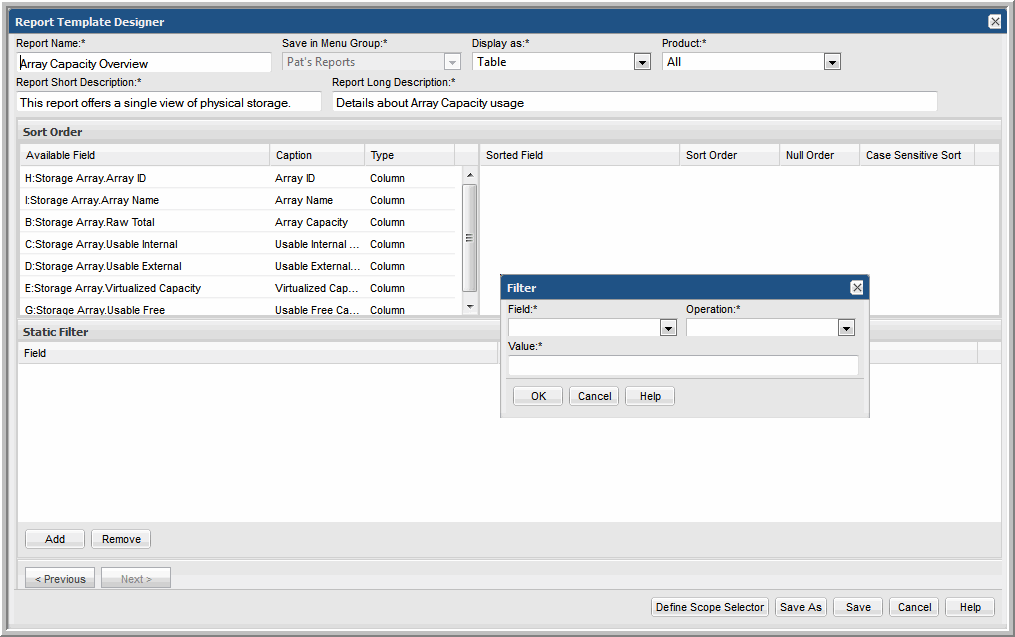
Task: Close the Report Template Designer window
Action: (994, 21)
